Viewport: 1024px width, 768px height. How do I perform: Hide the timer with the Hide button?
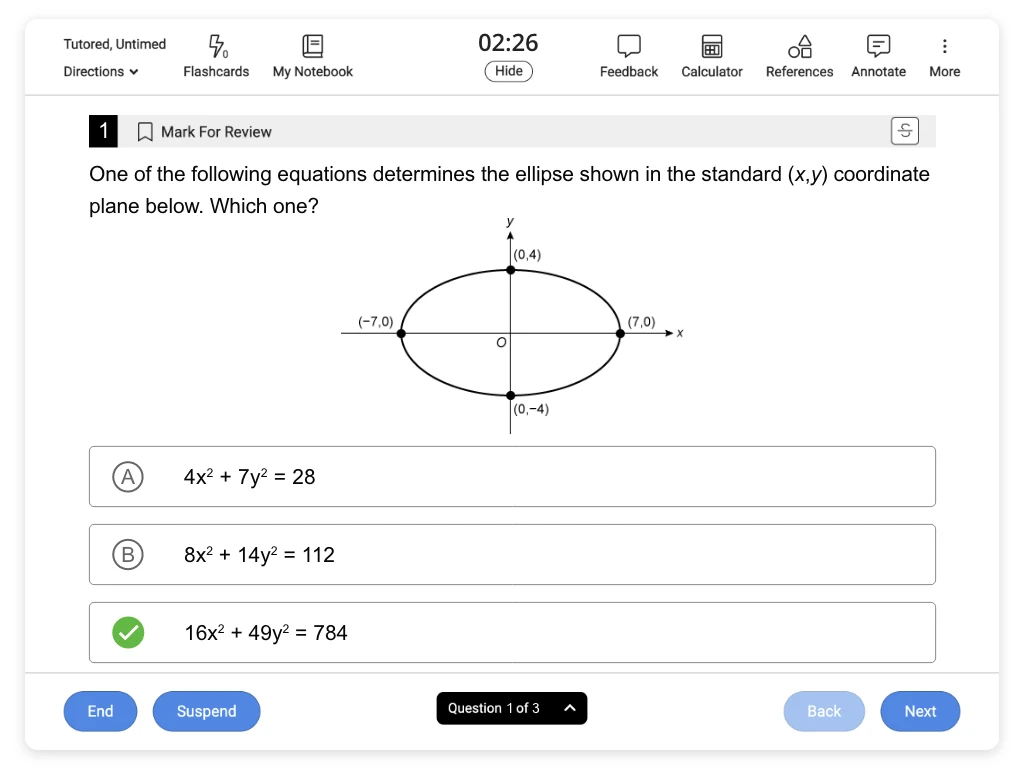coord(509,71)
